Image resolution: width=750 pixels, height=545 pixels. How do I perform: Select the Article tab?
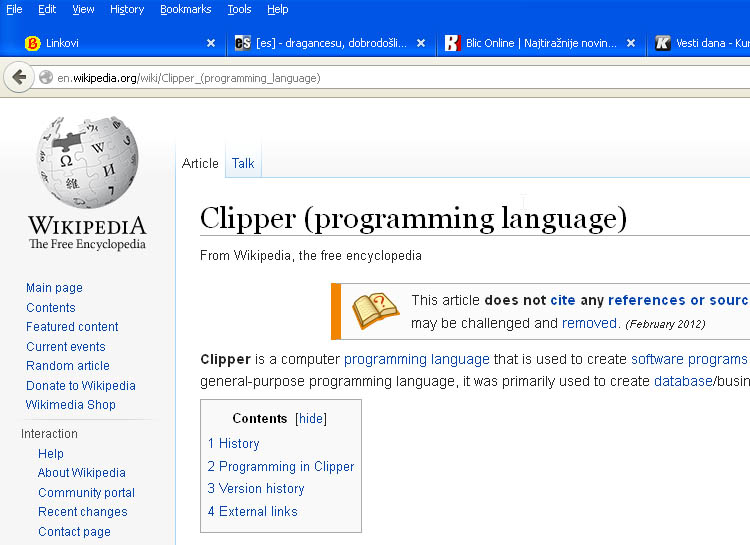tap(200, 163)
